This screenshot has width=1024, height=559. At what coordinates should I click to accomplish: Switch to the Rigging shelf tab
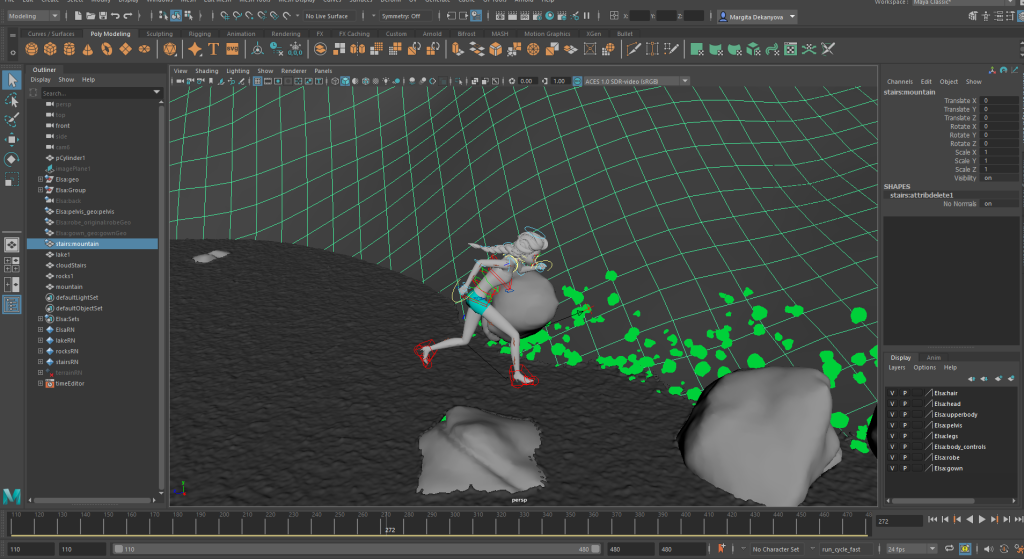[x=200, y=34]
